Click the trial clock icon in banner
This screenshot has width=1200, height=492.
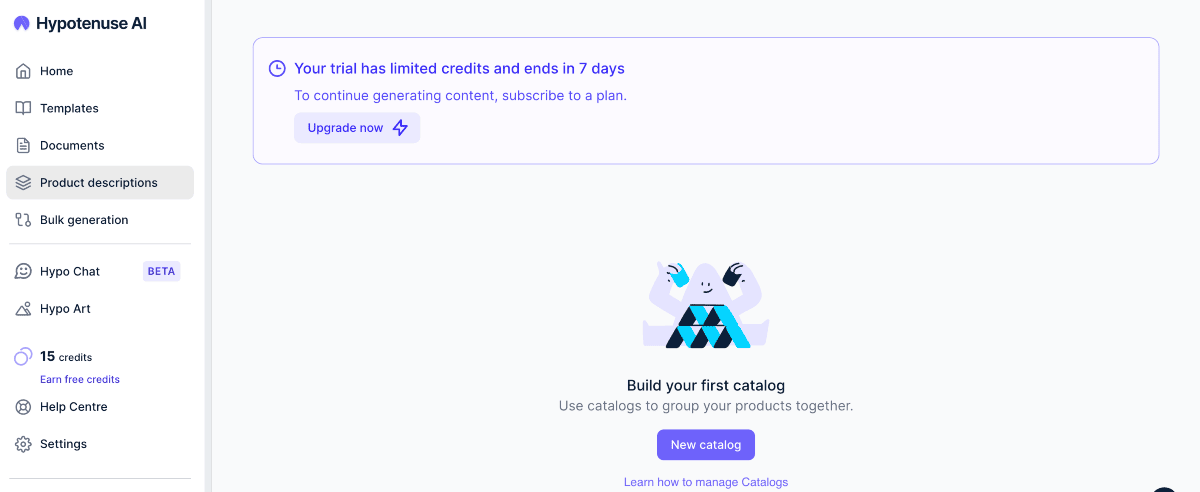pyautogui.click(x=277, y=69)
